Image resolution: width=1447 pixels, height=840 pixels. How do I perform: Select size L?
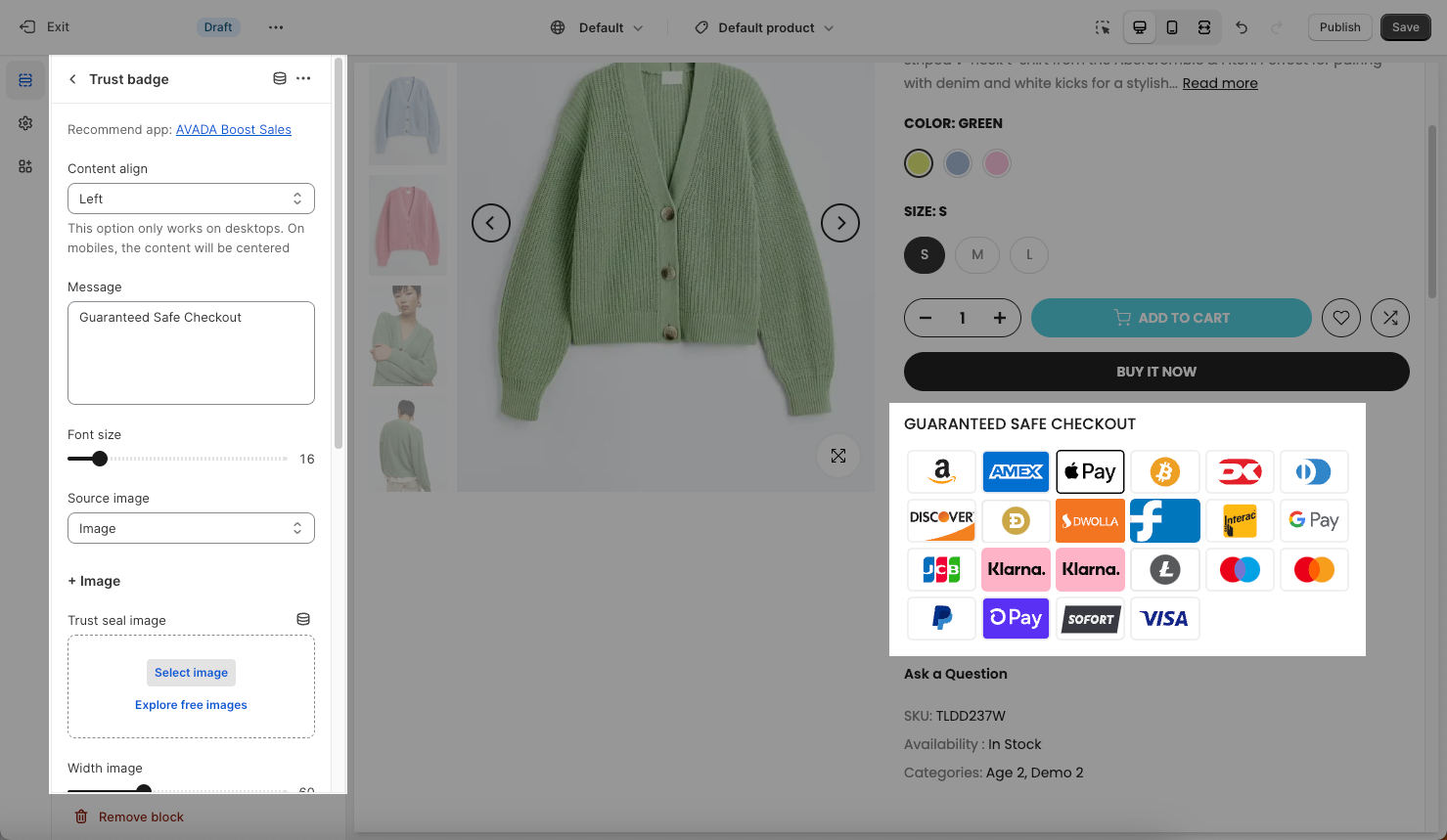point(1029,255)
